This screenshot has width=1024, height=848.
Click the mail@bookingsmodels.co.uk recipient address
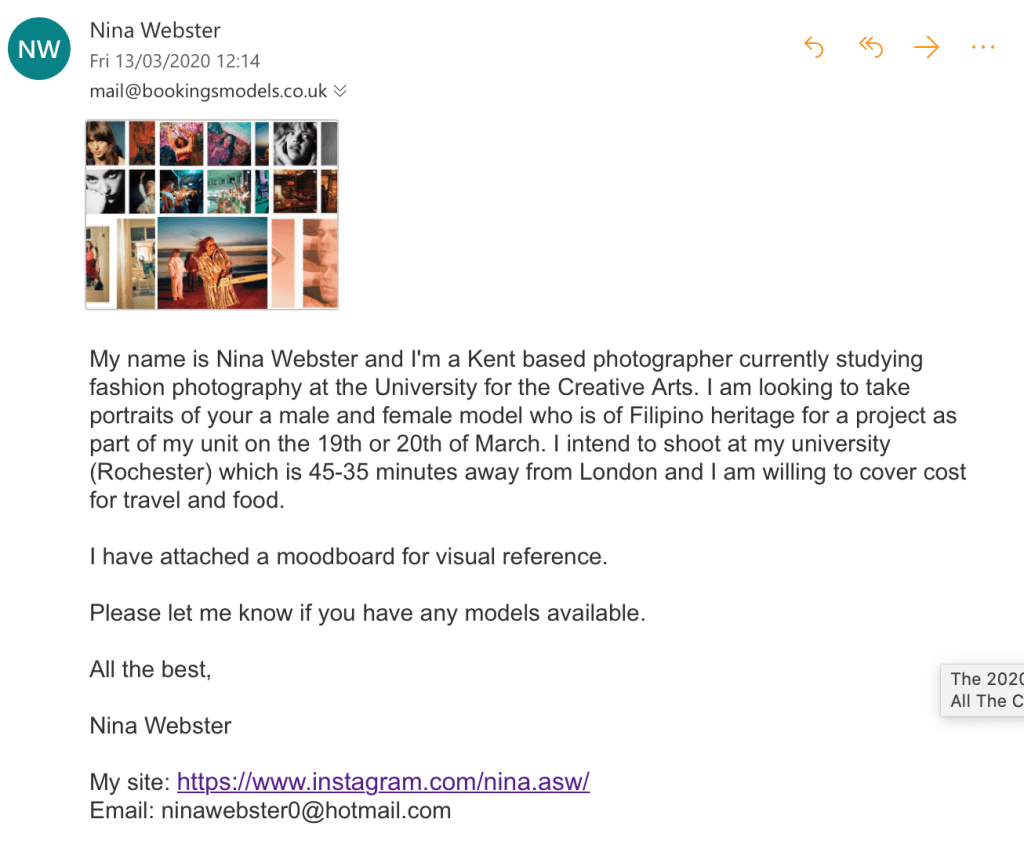[x=208, y=91]
